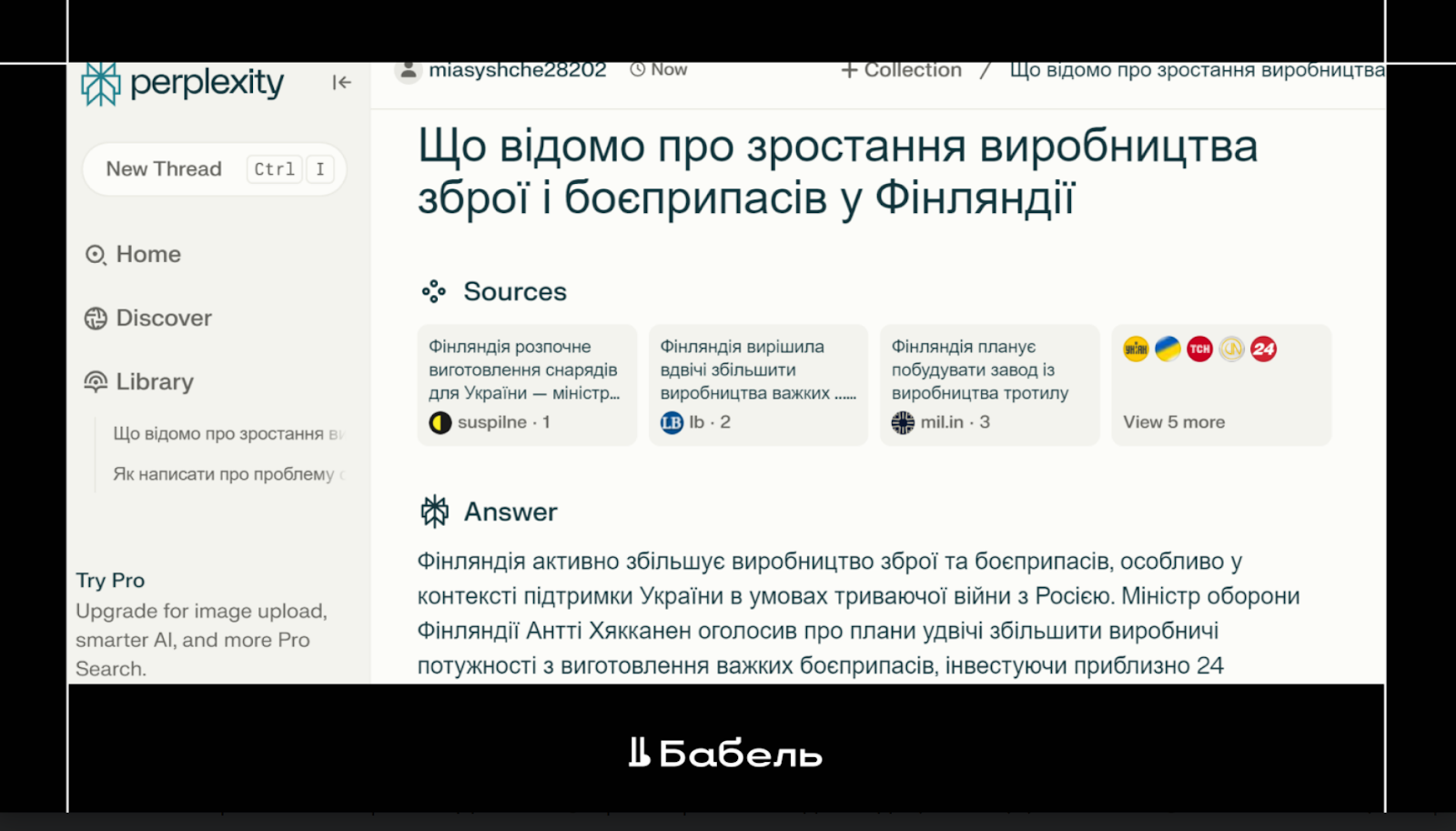The width and height of the screenshot is (1456, 831).
Task: Click the clock icon next to Now
Action: [638, 70]
